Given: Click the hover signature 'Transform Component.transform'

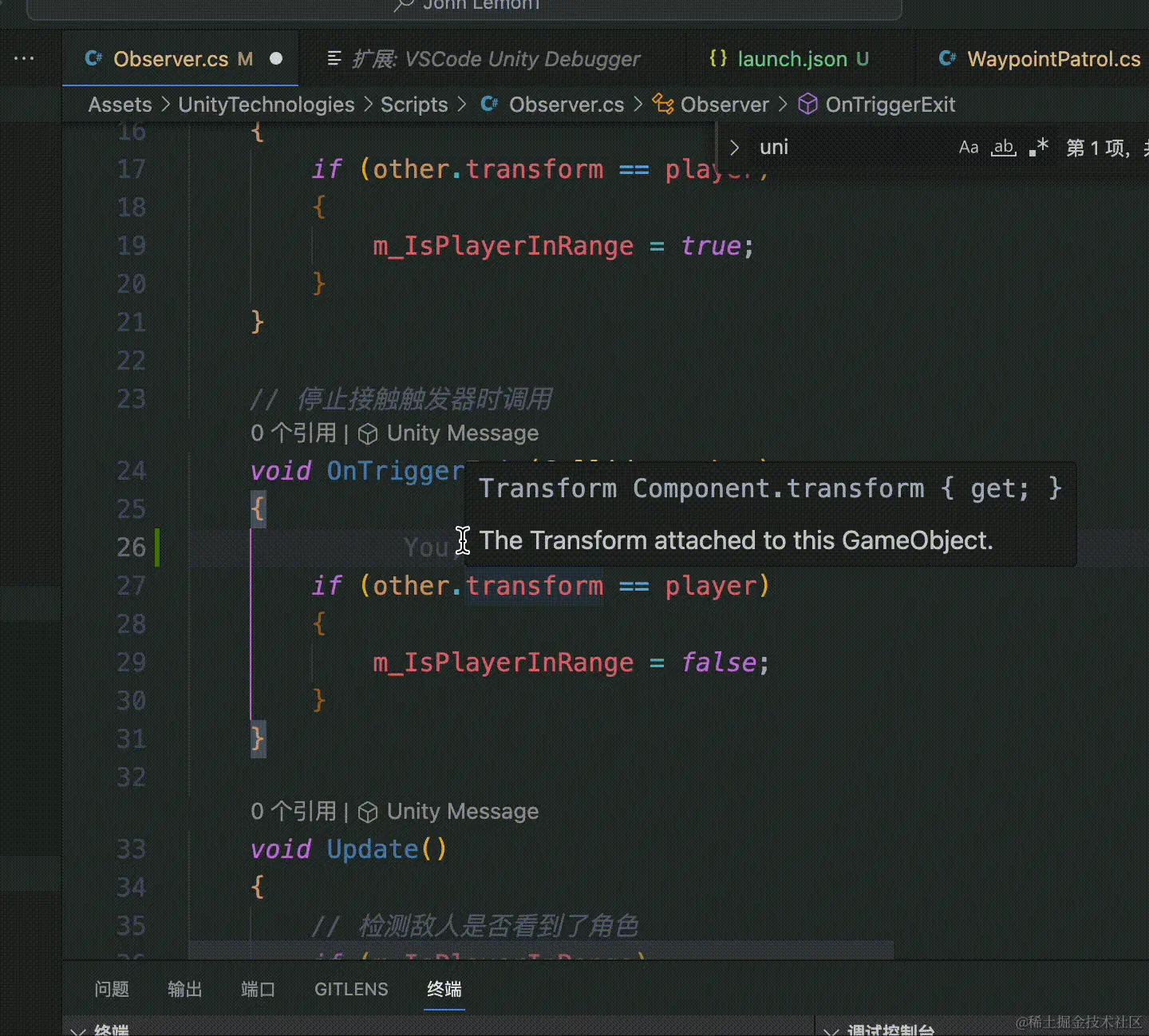Looking at the screenshot, I should 701,488.
